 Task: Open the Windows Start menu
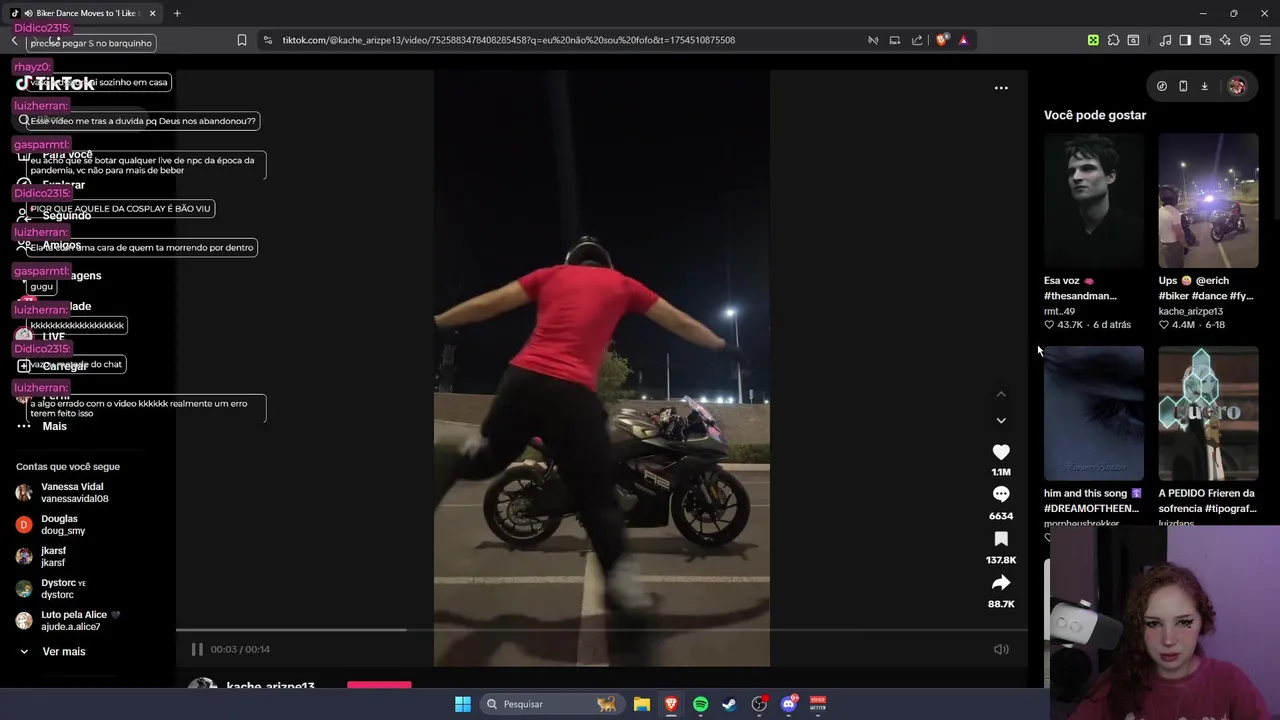(463, 704)
